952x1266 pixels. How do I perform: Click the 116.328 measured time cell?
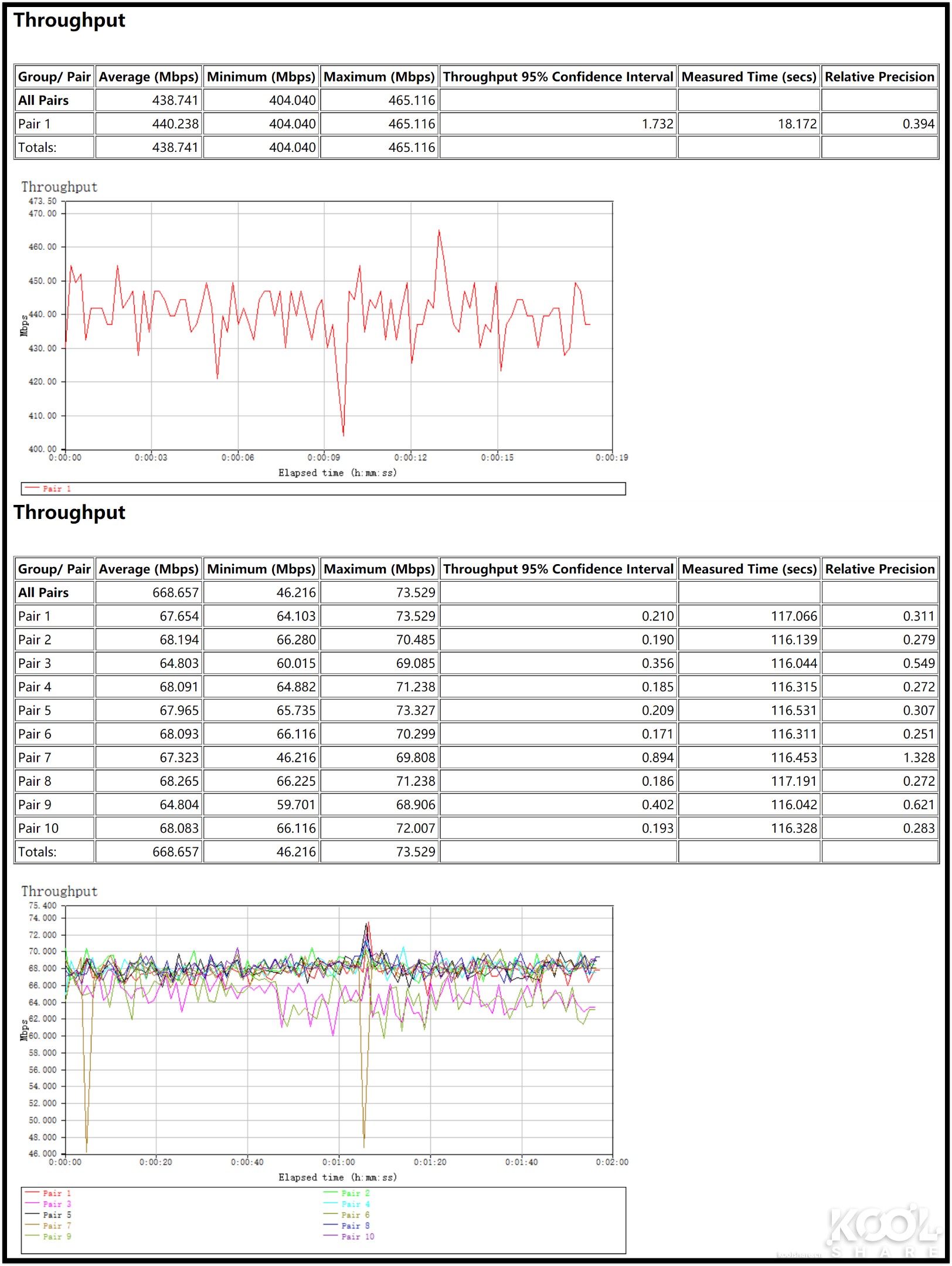click(x=749, y=828)
